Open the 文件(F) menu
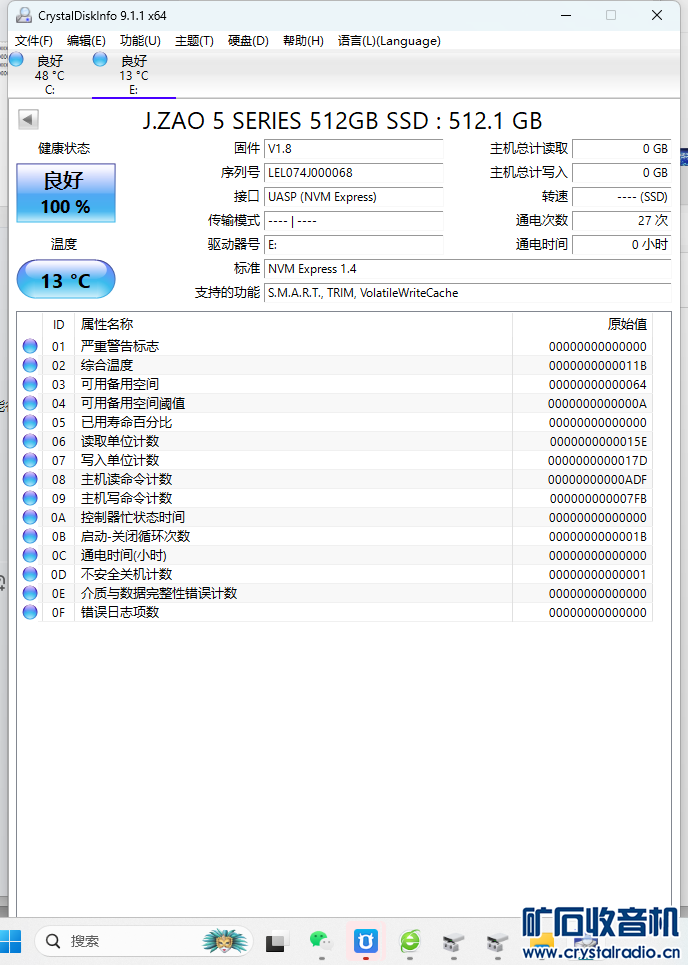This screenshot has height=965, width=688. (34, 41)
